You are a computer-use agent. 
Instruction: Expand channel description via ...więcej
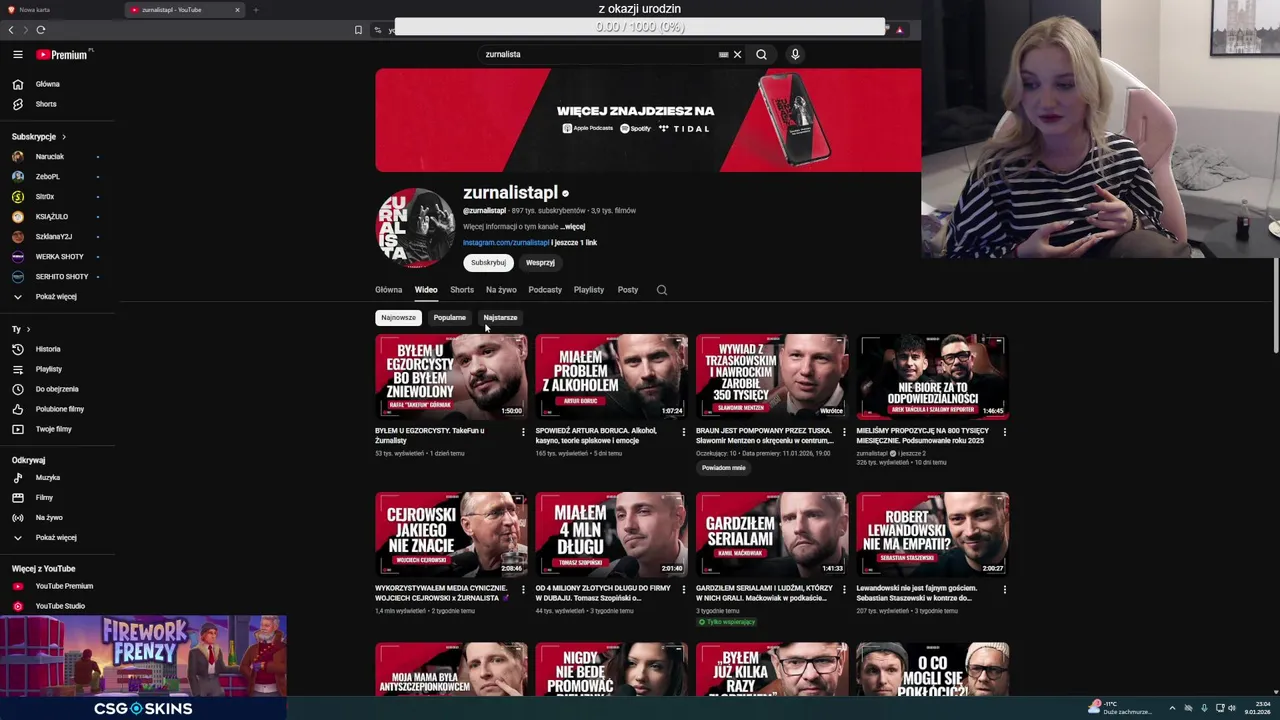click(x=572, y=227)
